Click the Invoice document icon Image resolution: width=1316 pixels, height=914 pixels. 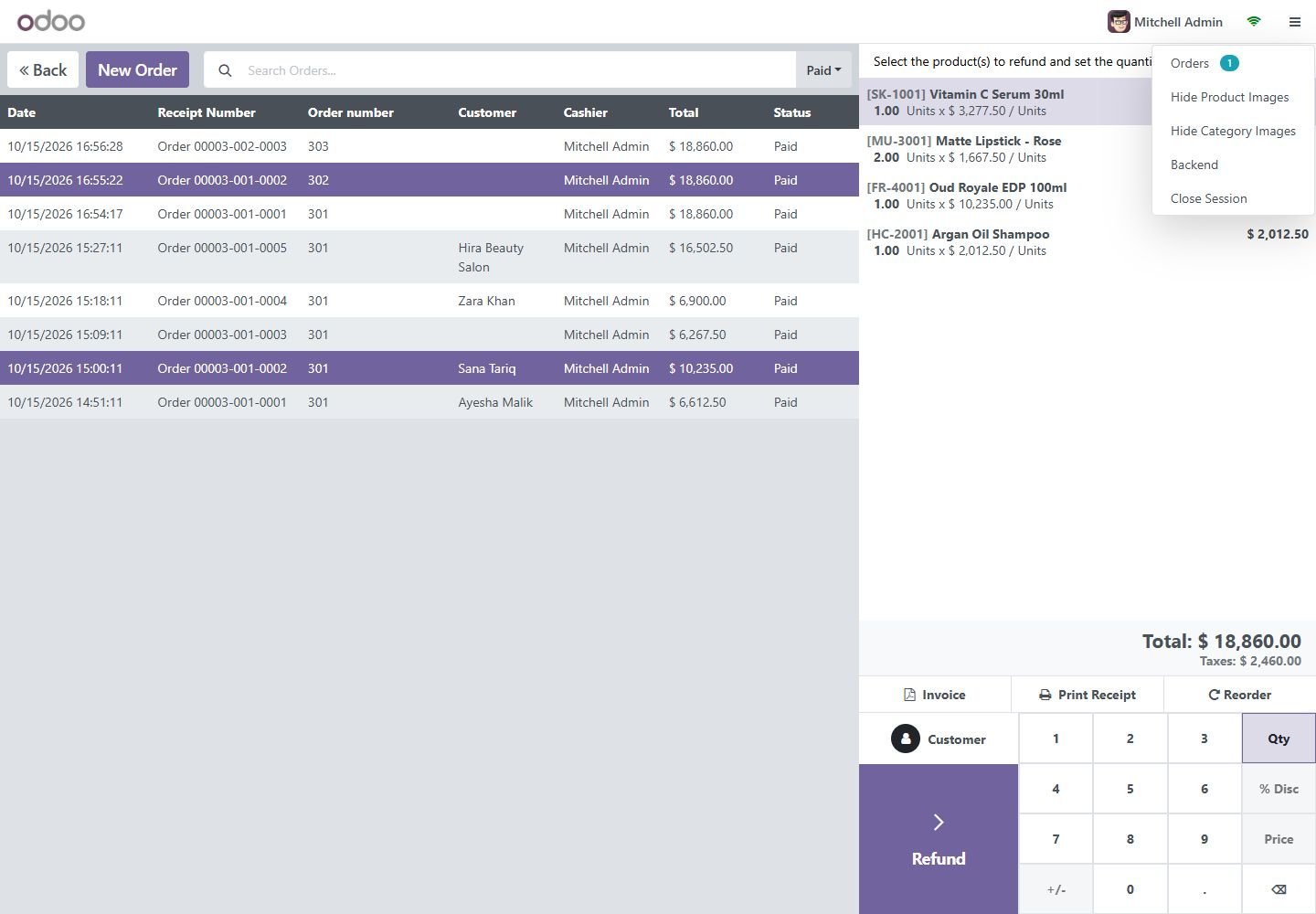909,695
